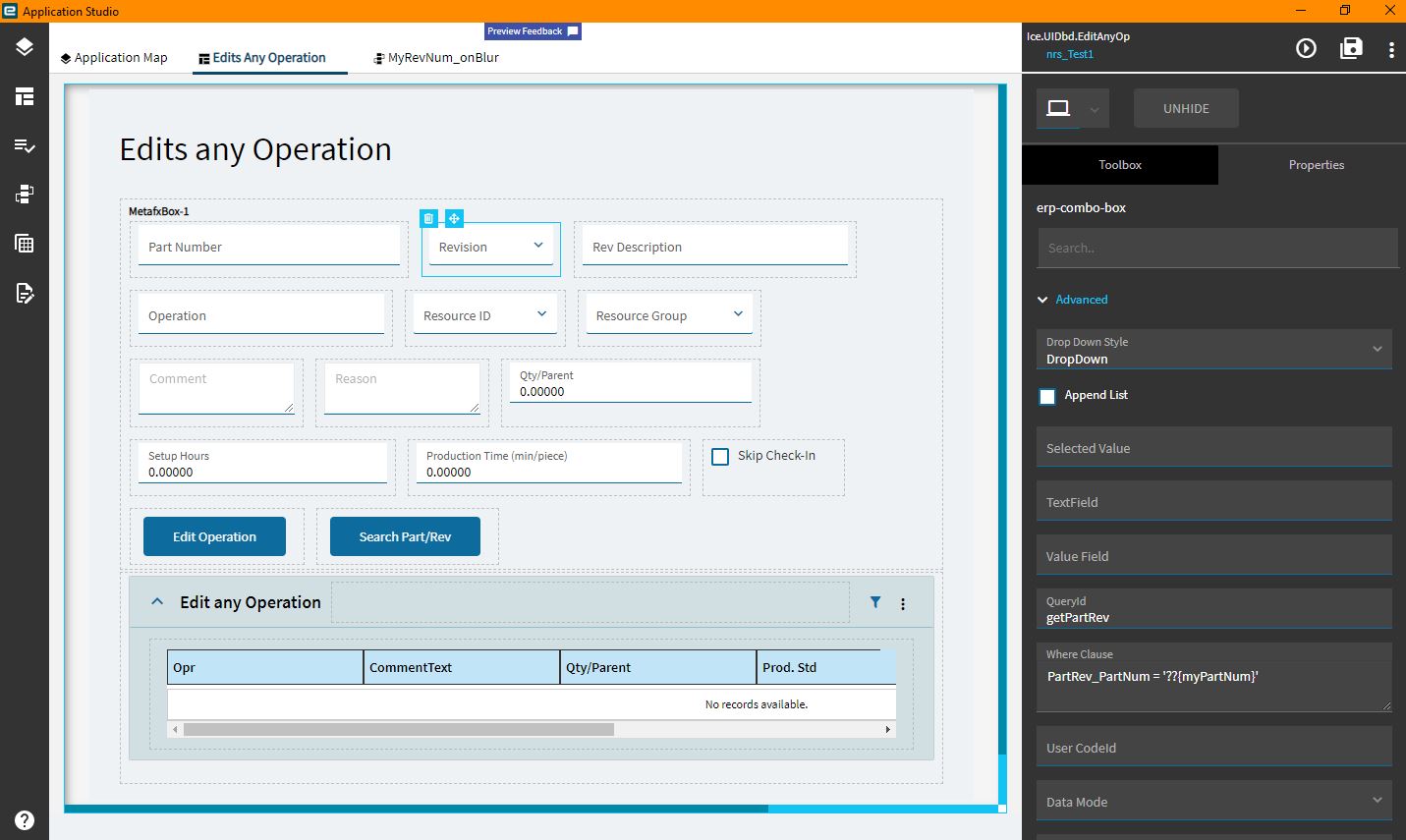Click the Opr column header
The image size is (1406, 840).
point(265,667)
